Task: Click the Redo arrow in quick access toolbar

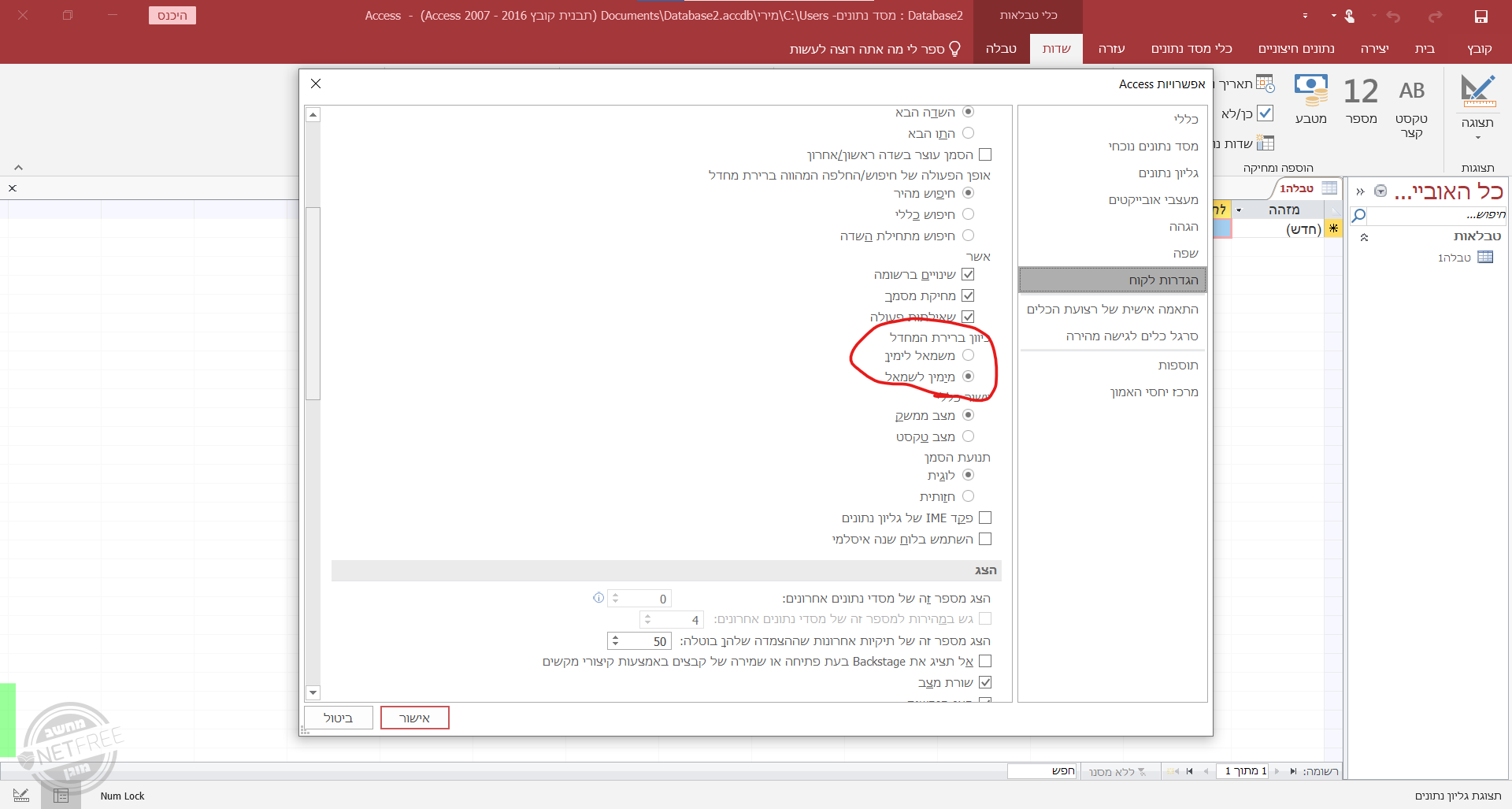Action: 1435,16
